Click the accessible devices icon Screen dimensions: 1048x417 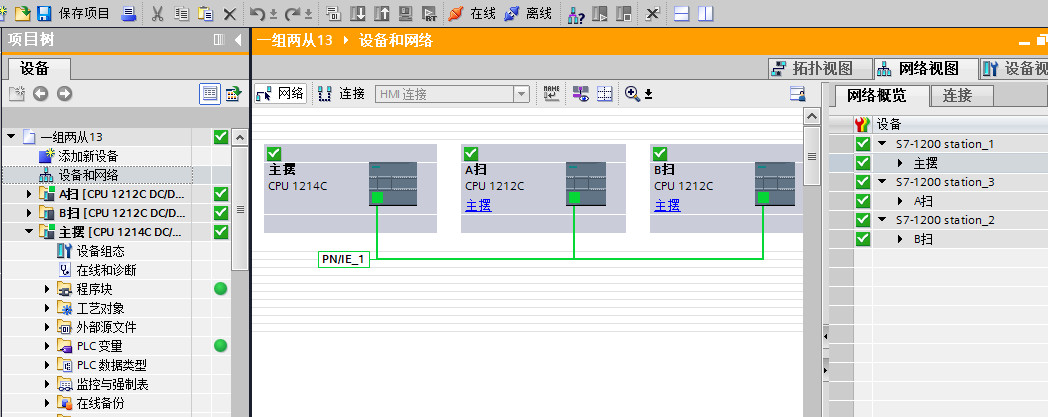coord(576,13)
